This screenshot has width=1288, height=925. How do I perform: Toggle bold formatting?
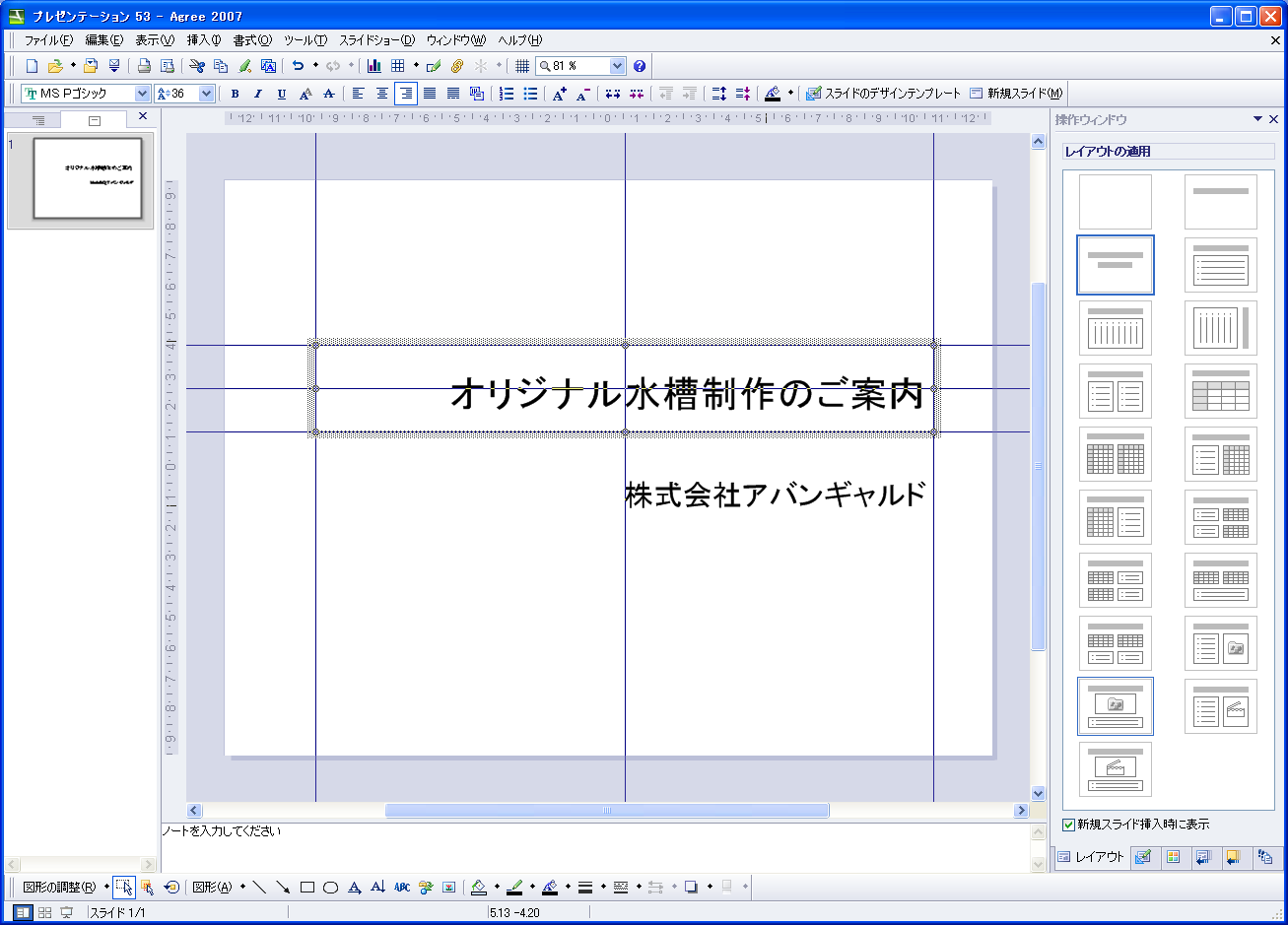[235, 94]
